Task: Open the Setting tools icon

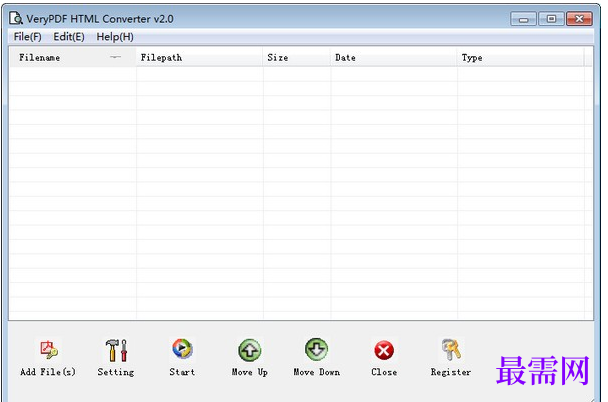Action: pyautogui.click(x=116, y=350)
